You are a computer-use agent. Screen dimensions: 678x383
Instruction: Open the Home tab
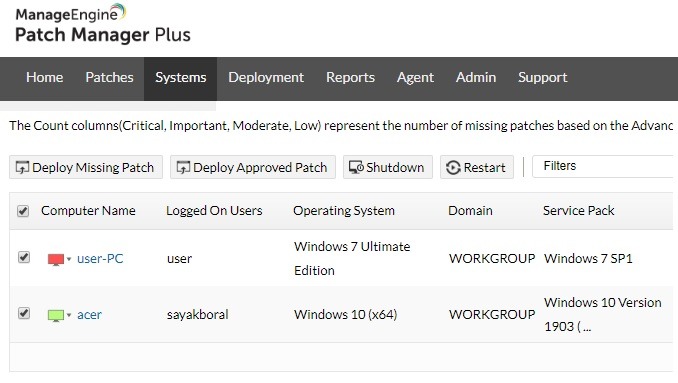click(x=45, y=77)
